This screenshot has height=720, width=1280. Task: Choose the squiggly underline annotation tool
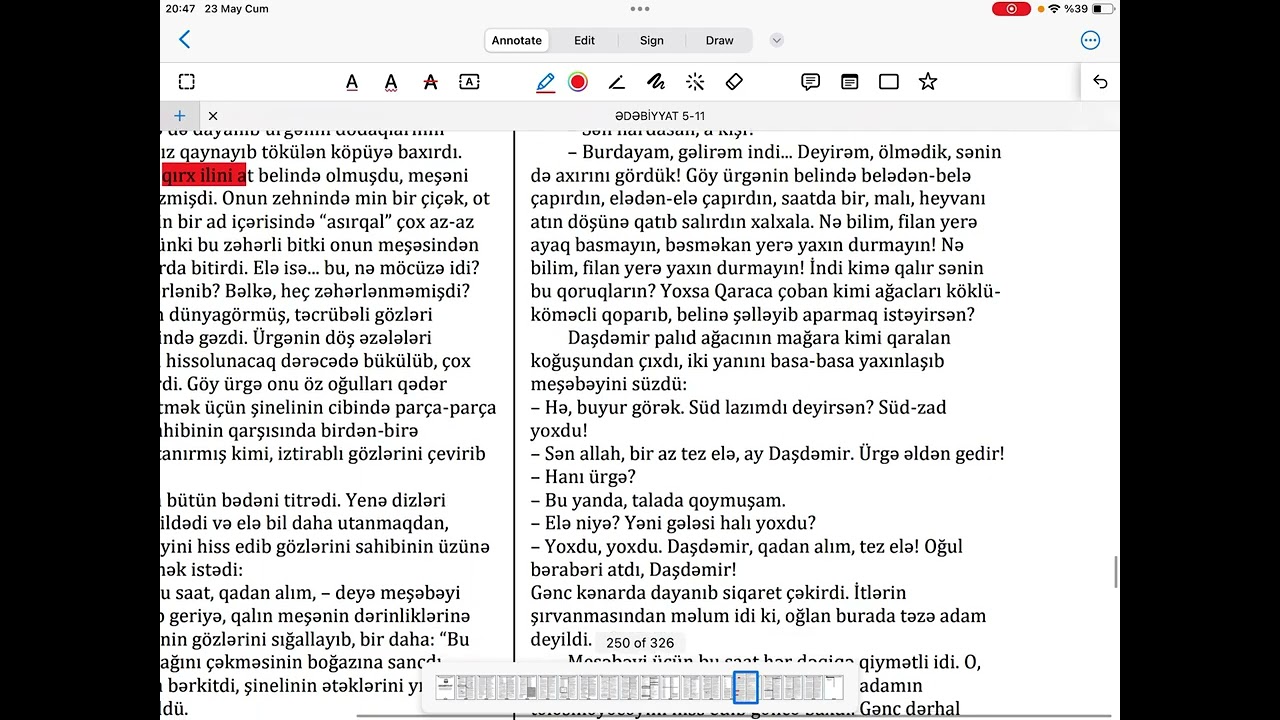pos(391,82)
